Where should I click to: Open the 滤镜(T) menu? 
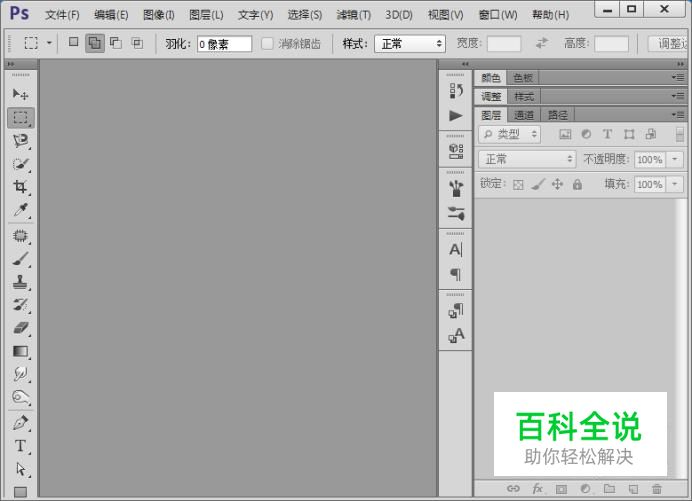(354, 15)
